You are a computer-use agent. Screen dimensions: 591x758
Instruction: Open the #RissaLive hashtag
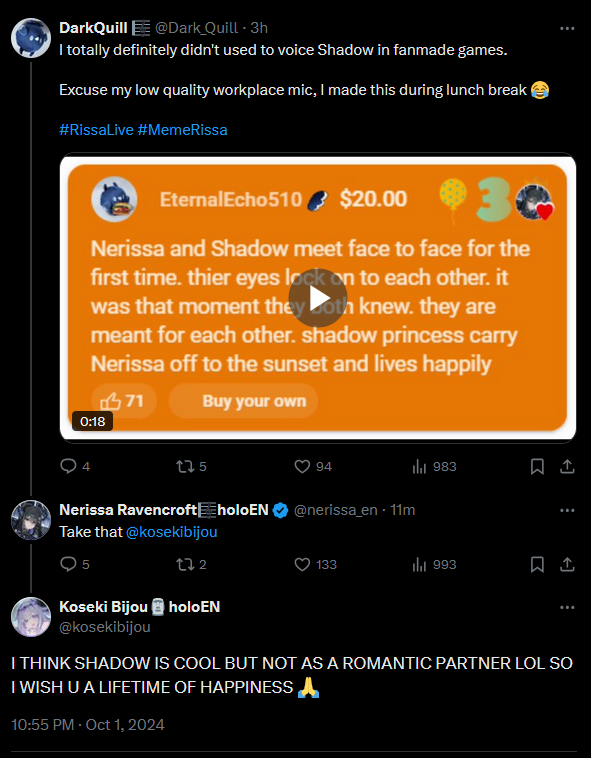click(x=96, y=130)
